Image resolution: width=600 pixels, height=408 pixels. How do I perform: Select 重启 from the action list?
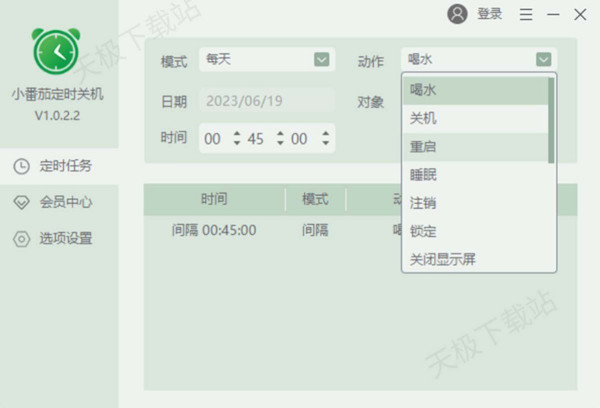point(423,146)
